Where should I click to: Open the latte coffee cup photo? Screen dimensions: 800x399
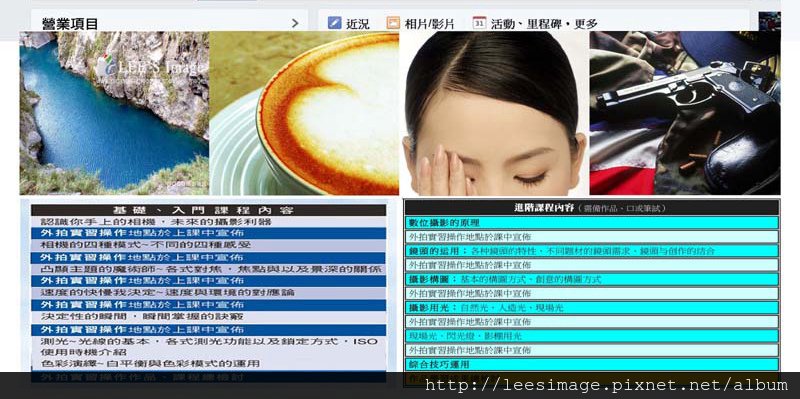point(304,113)
